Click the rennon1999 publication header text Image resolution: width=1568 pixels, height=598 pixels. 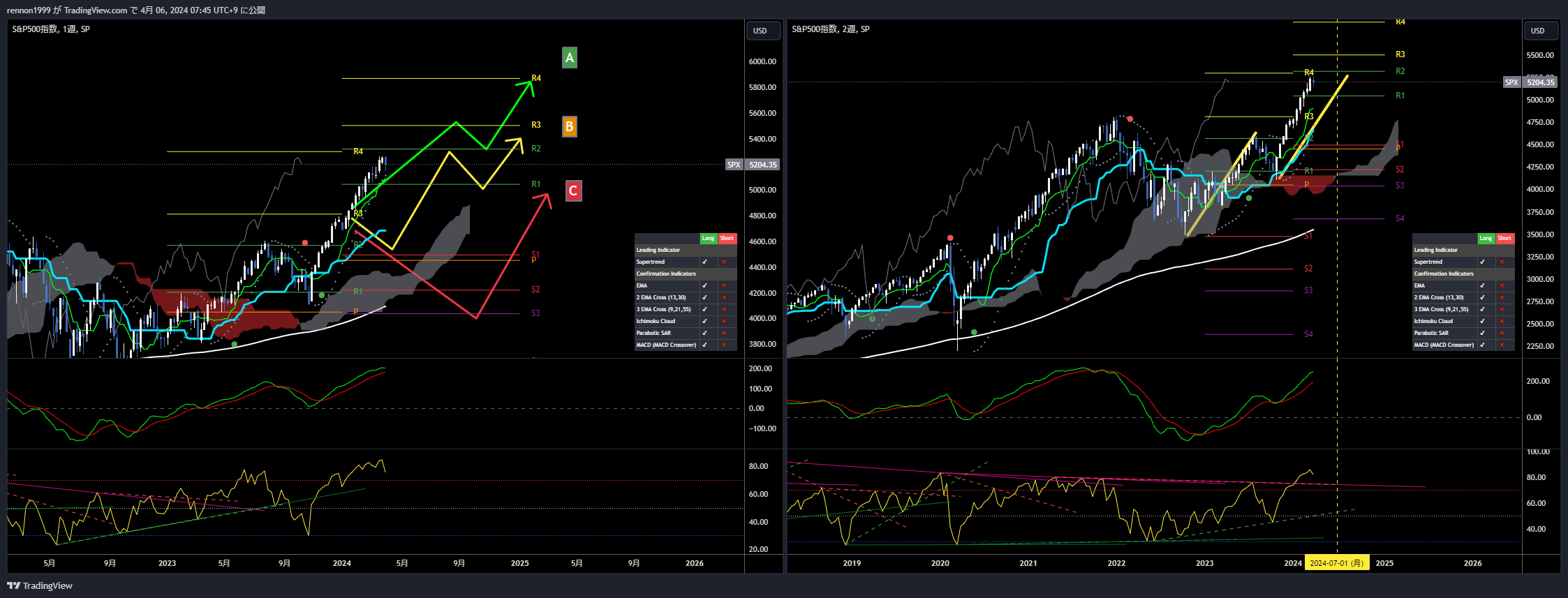click(x=136, y=10)
